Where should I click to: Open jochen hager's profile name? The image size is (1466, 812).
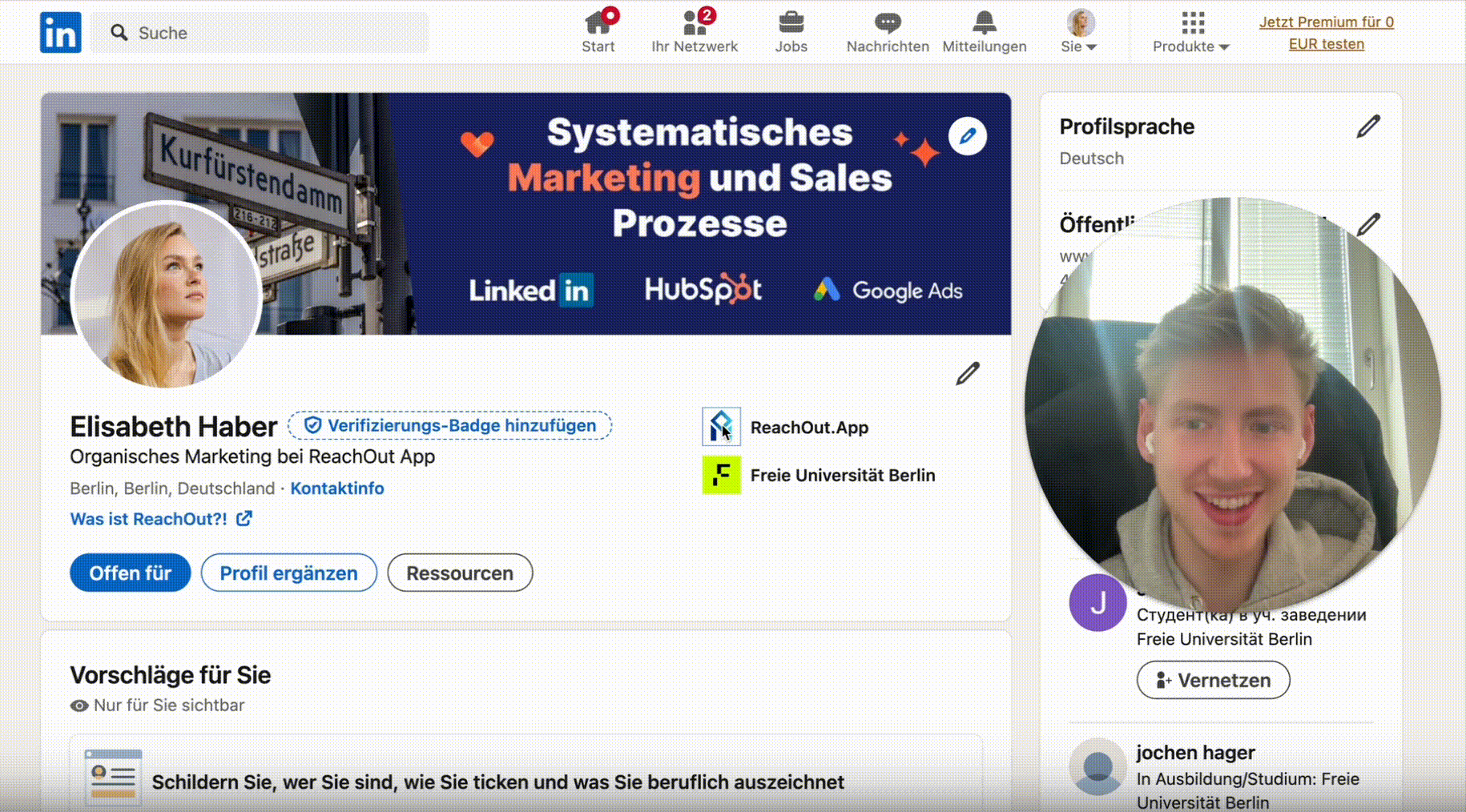(1195, 753)
